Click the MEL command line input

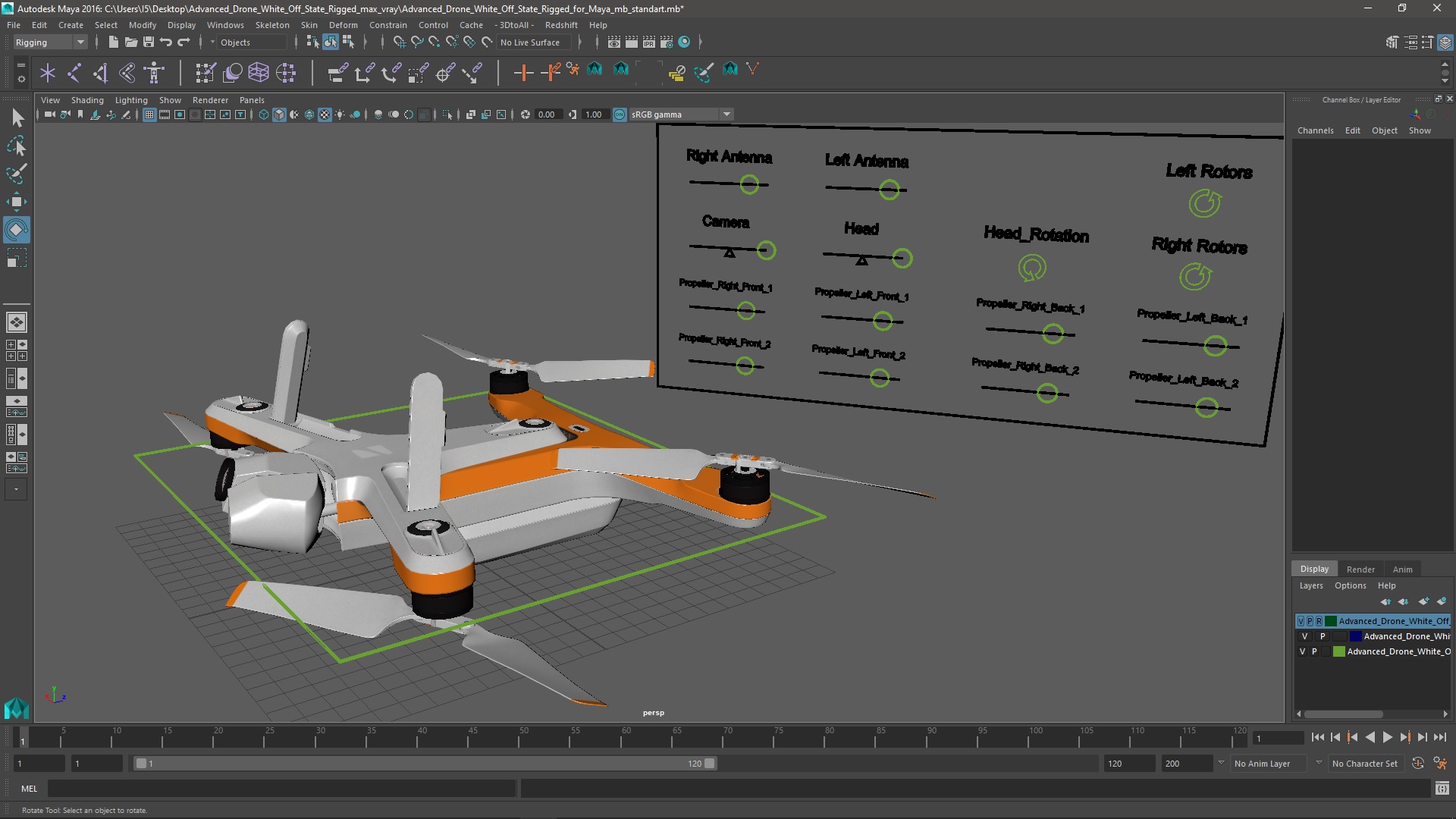pos(282,789)
